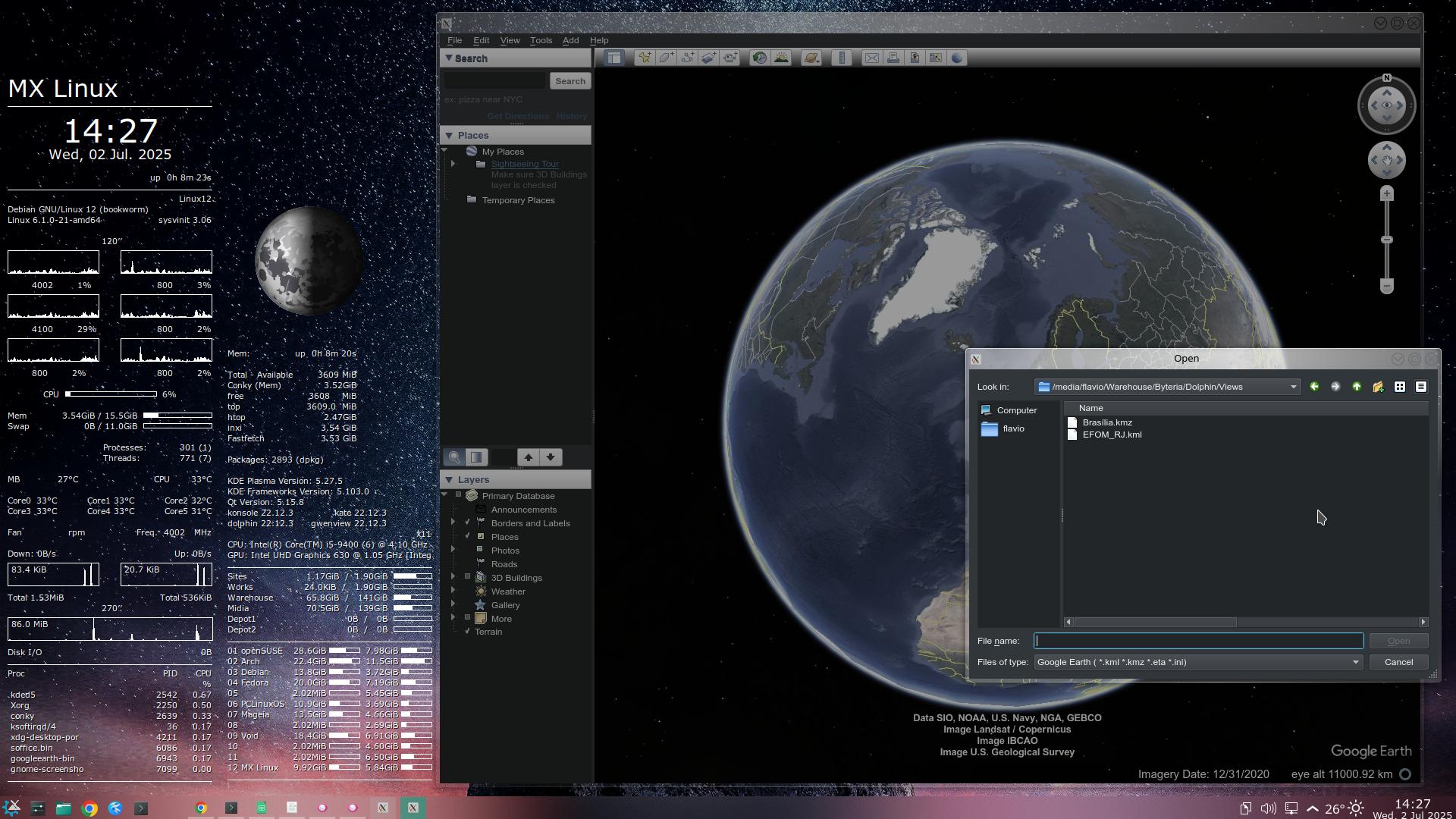Toggle the Primary Database layer checkbox
1456x819 pixels.
click(458, 495)
